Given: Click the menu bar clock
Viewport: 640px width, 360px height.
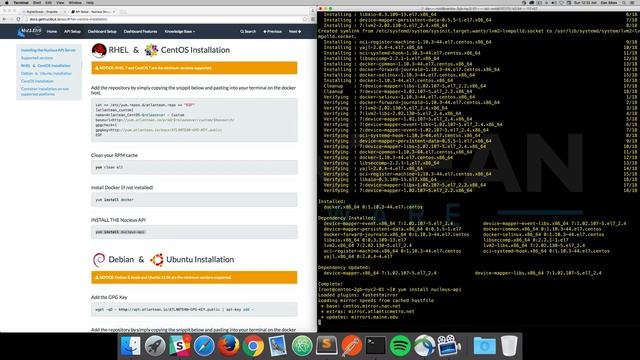Looking at the screenshot, I should pos(586,2).
